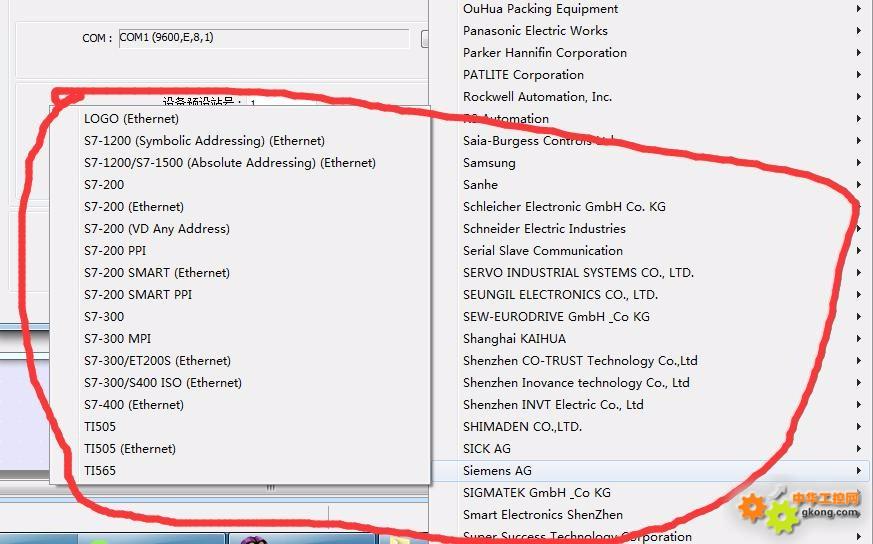Screen dimensions: 873x544
Task: Expand arrow beside Rockwell Automation, Inc.
Action: point(859,97)
